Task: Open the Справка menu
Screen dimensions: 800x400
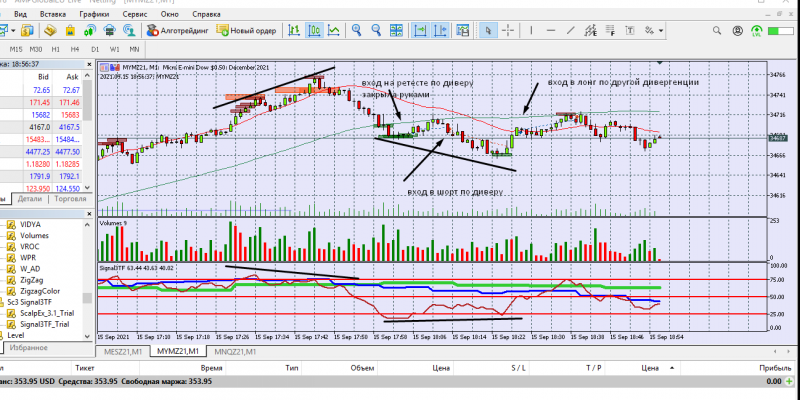Action: click(x=207, y=14)
